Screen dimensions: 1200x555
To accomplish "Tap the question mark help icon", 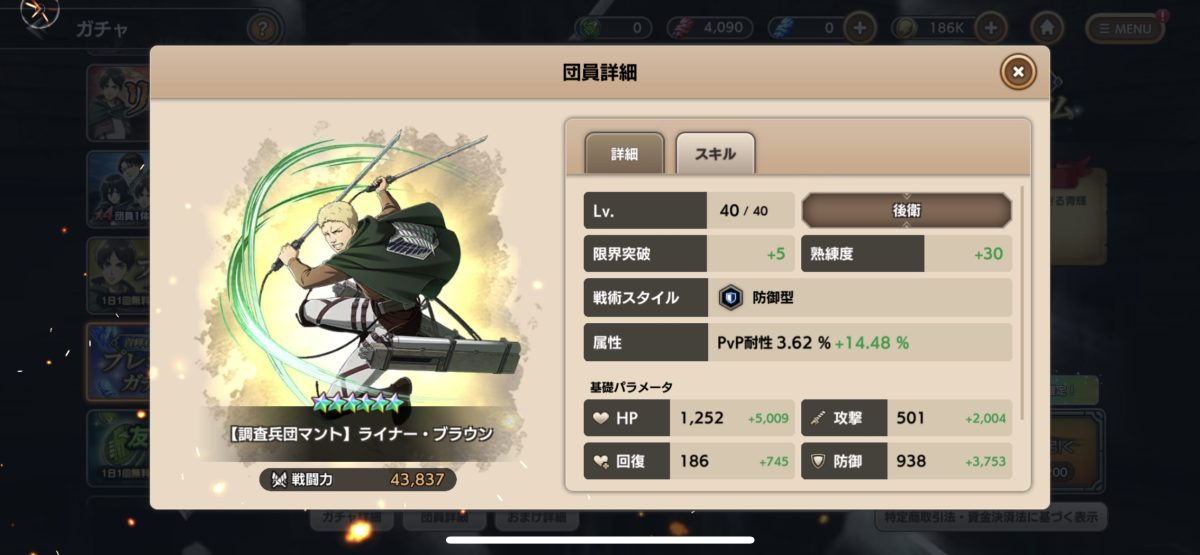I will [x=262, y=28].
